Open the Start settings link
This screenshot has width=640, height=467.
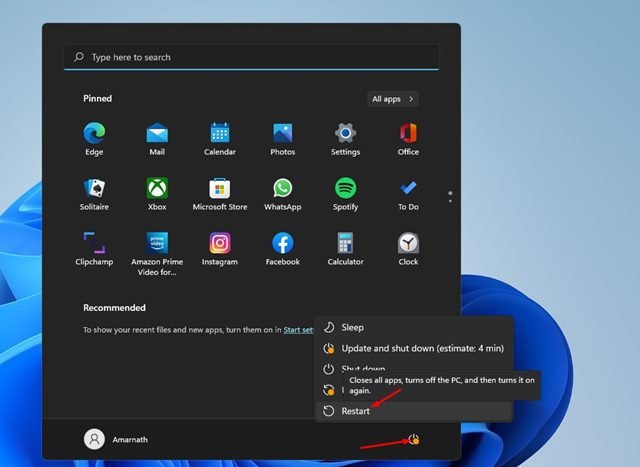pos(298,330)
